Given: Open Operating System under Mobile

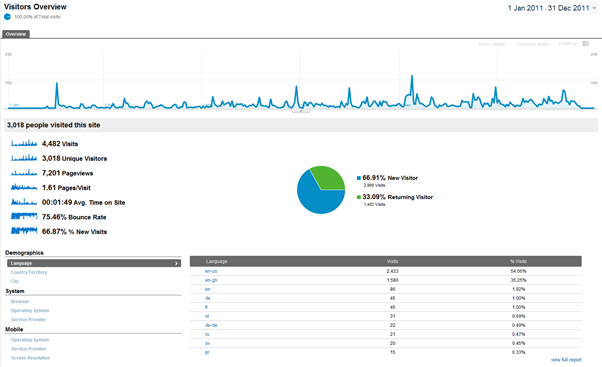Looking at the screenshot, I should [30, 340].
